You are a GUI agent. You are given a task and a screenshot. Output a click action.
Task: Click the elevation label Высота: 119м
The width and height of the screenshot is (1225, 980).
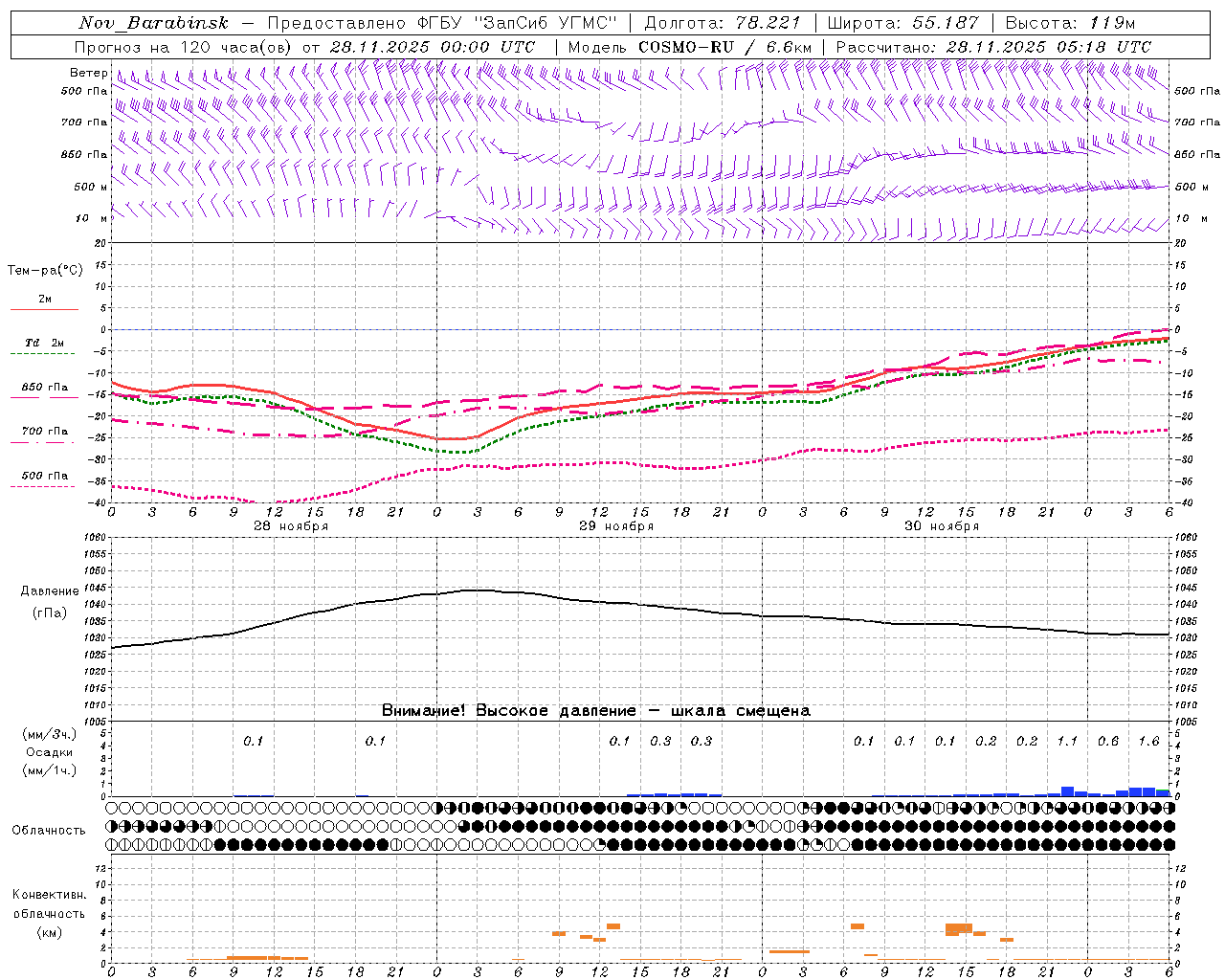[x=1070, y=23]
